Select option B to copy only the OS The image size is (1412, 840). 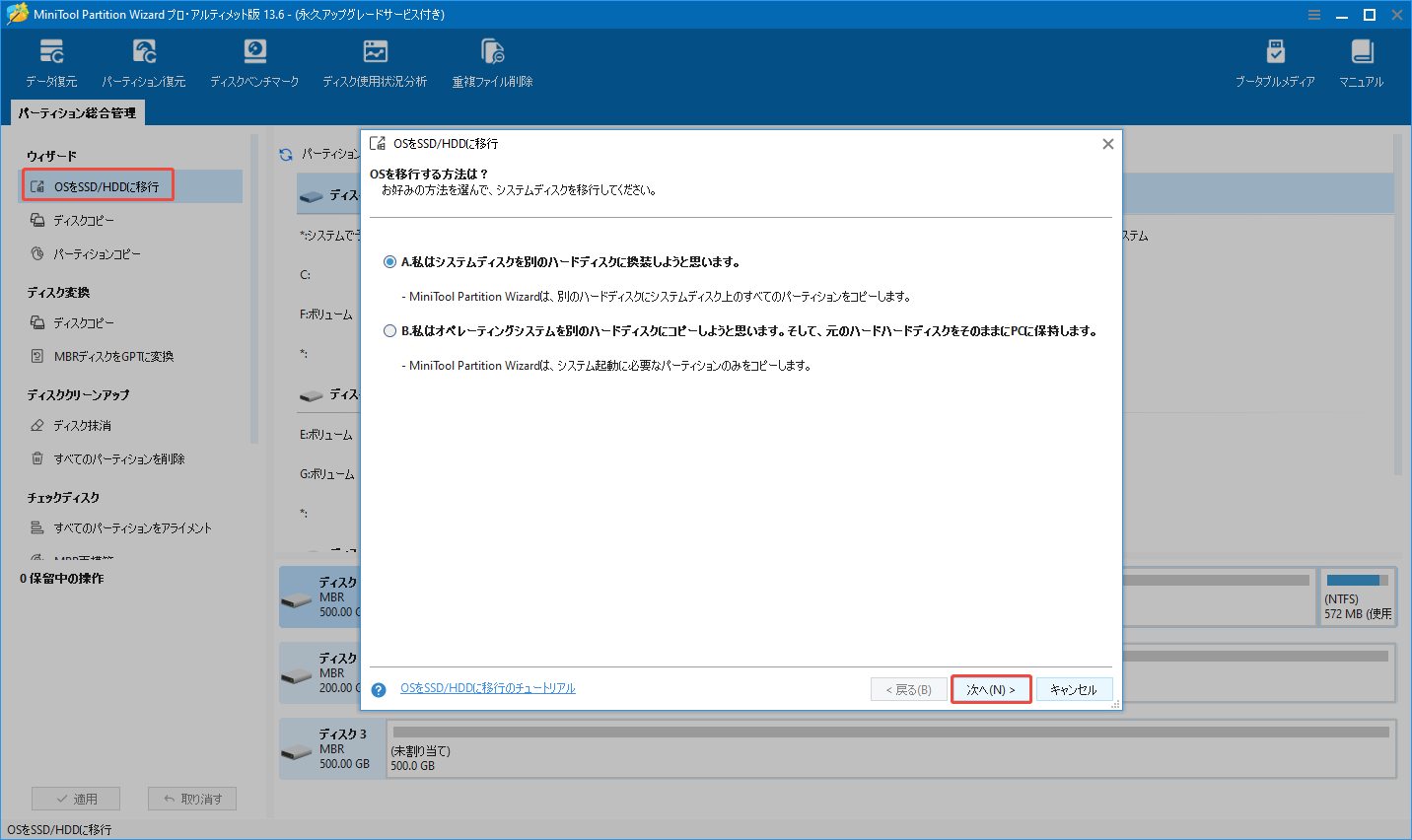pos(390,330)
